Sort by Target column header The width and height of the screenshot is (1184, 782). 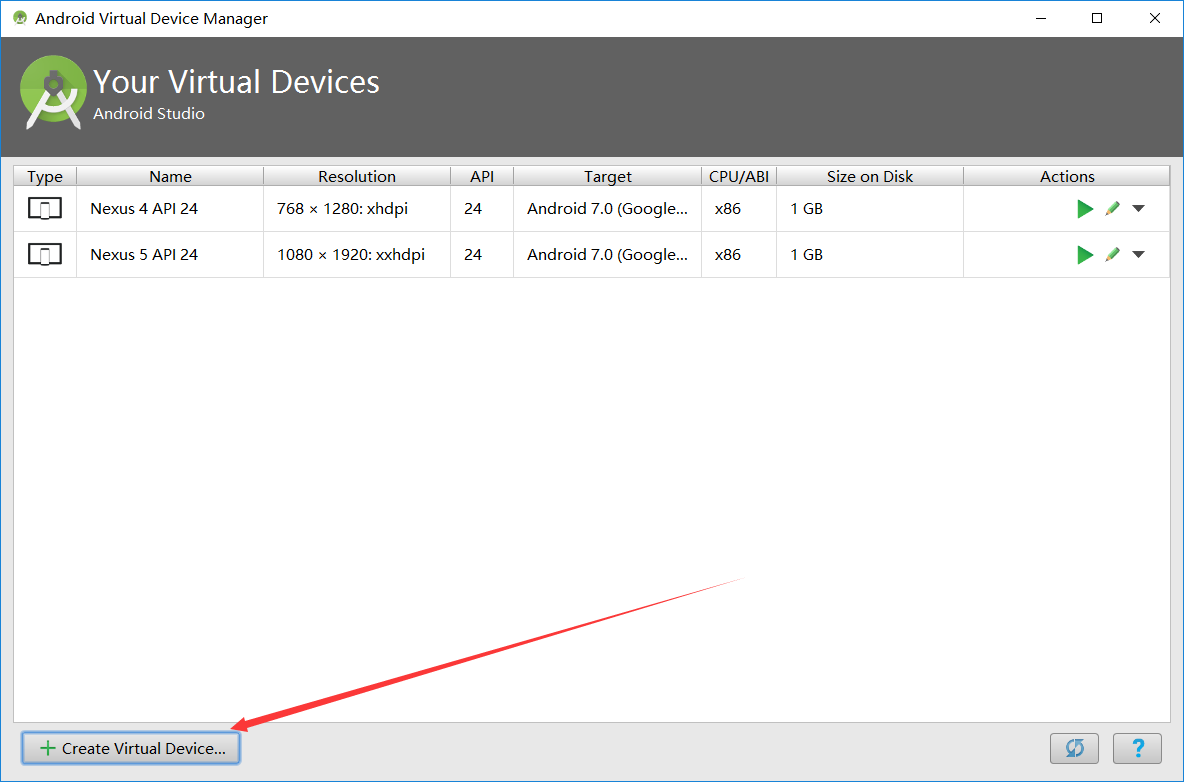click(x=607, y=176)
